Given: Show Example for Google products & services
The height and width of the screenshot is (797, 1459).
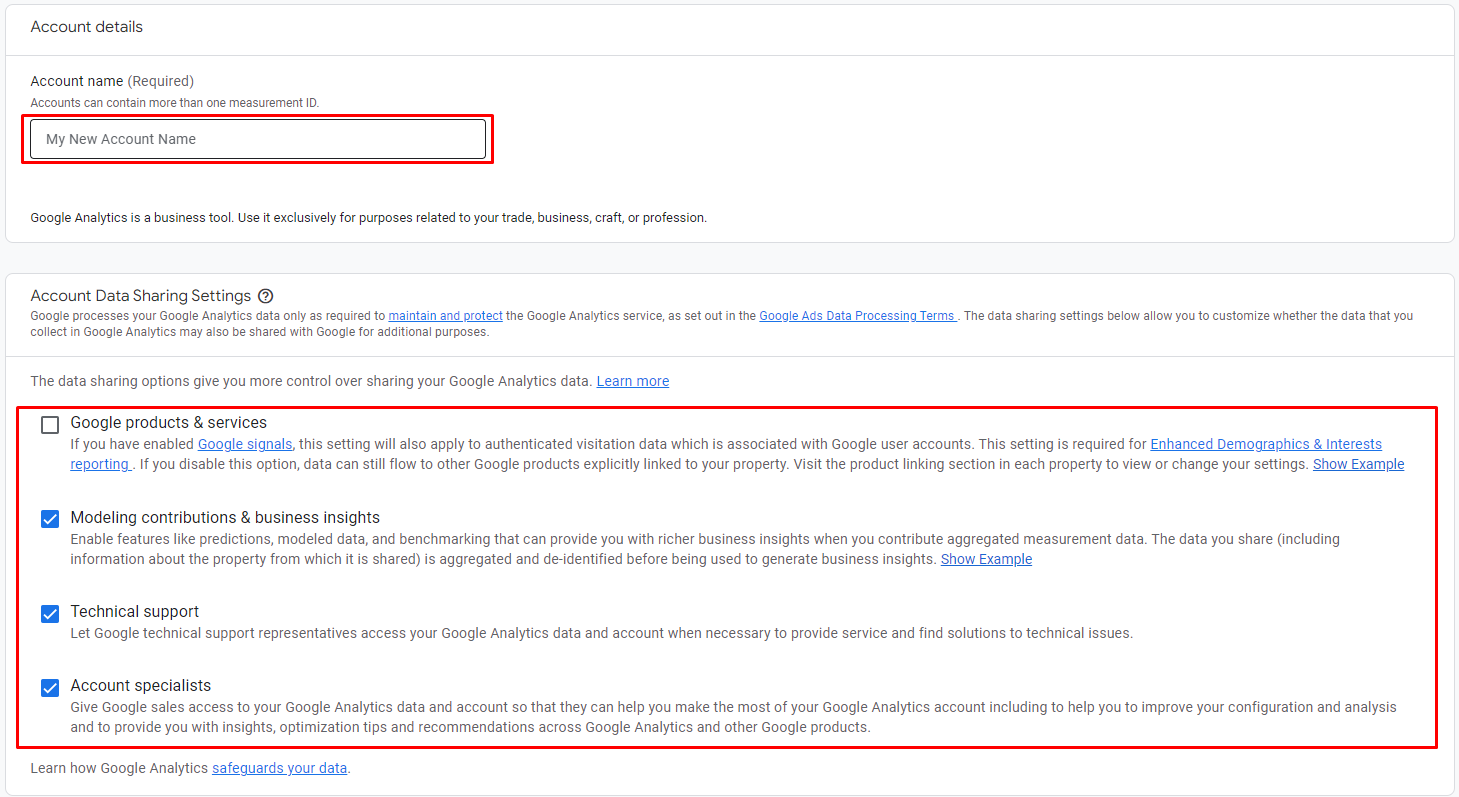Looking at the screenshot, I should [1358, 464].
